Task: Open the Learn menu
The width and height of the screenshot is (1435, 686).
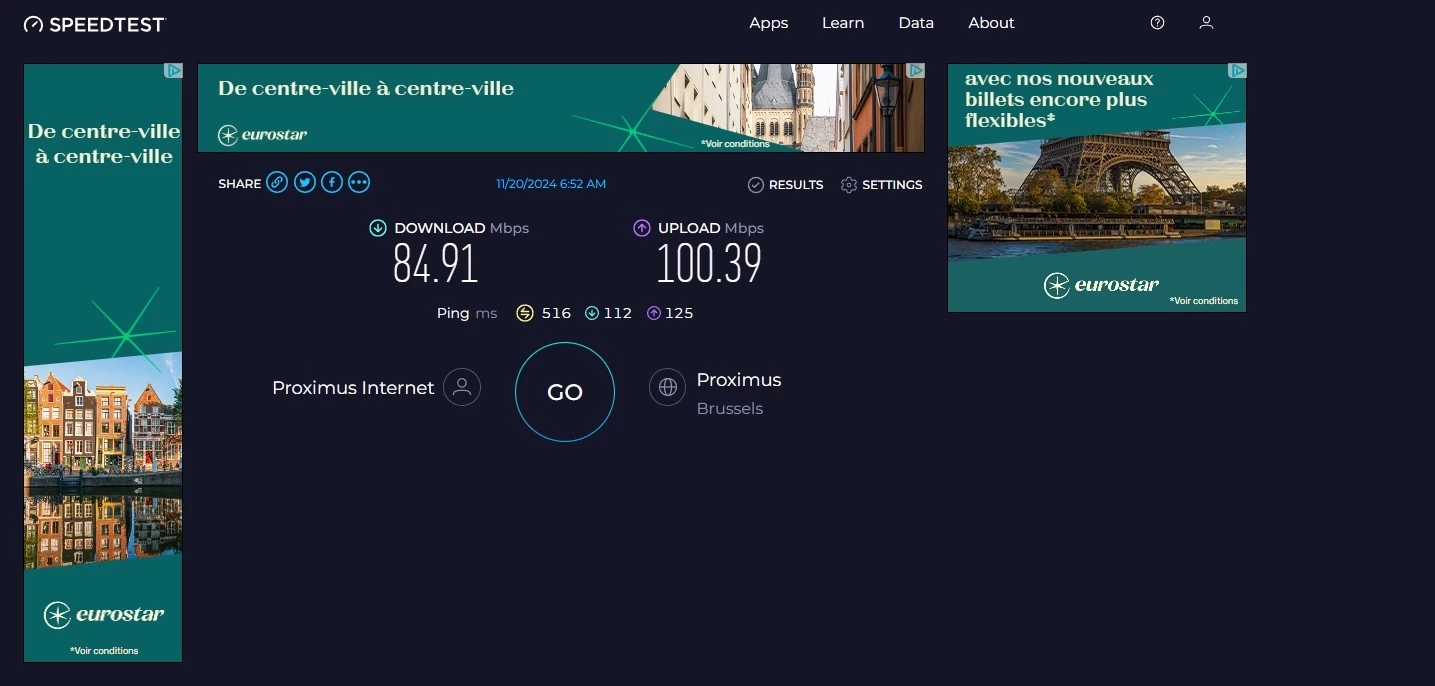Action: point(843,23)
